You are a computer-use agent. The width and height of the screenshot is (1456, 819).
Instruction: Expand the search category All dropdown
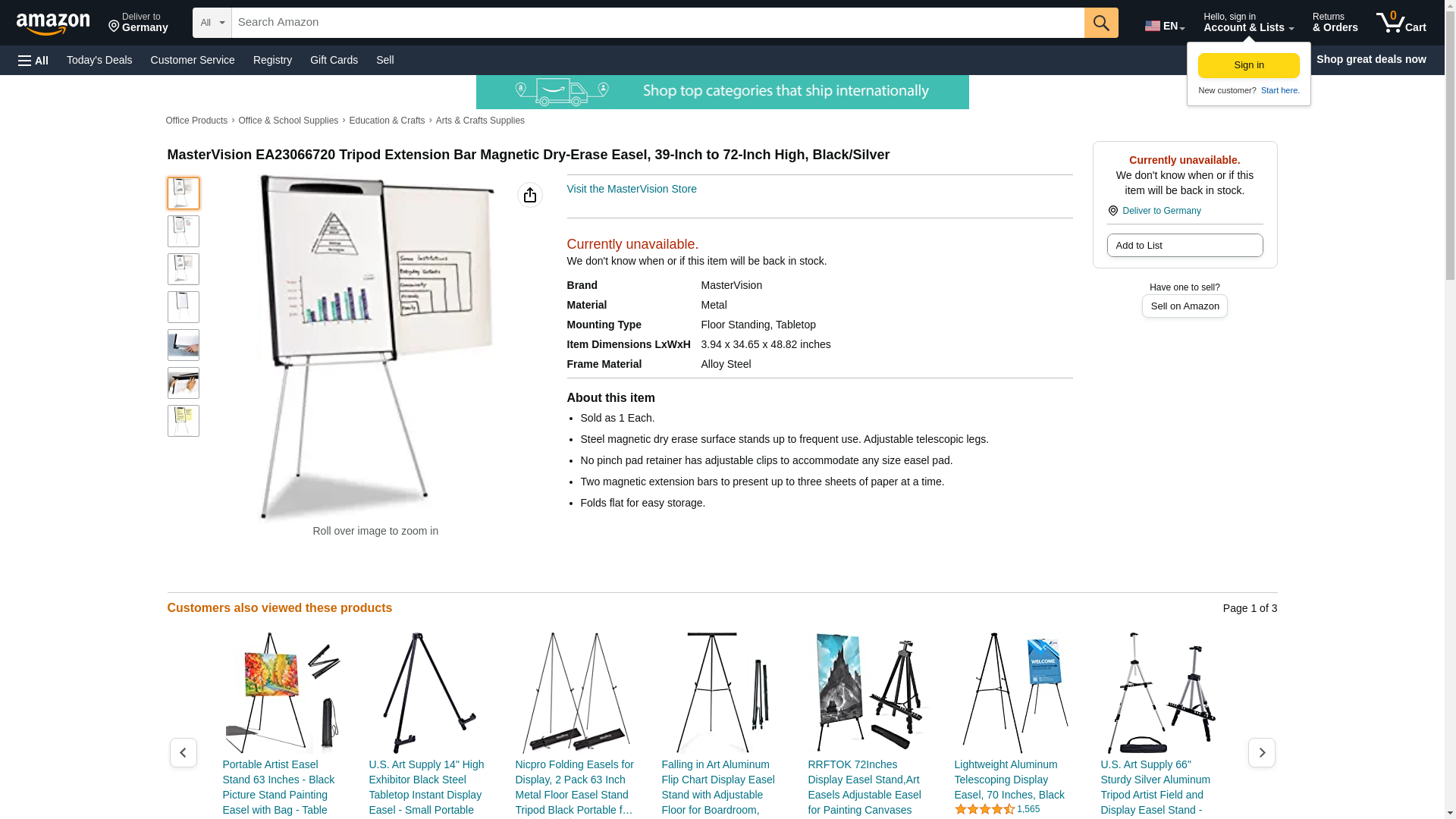(212, 23)
